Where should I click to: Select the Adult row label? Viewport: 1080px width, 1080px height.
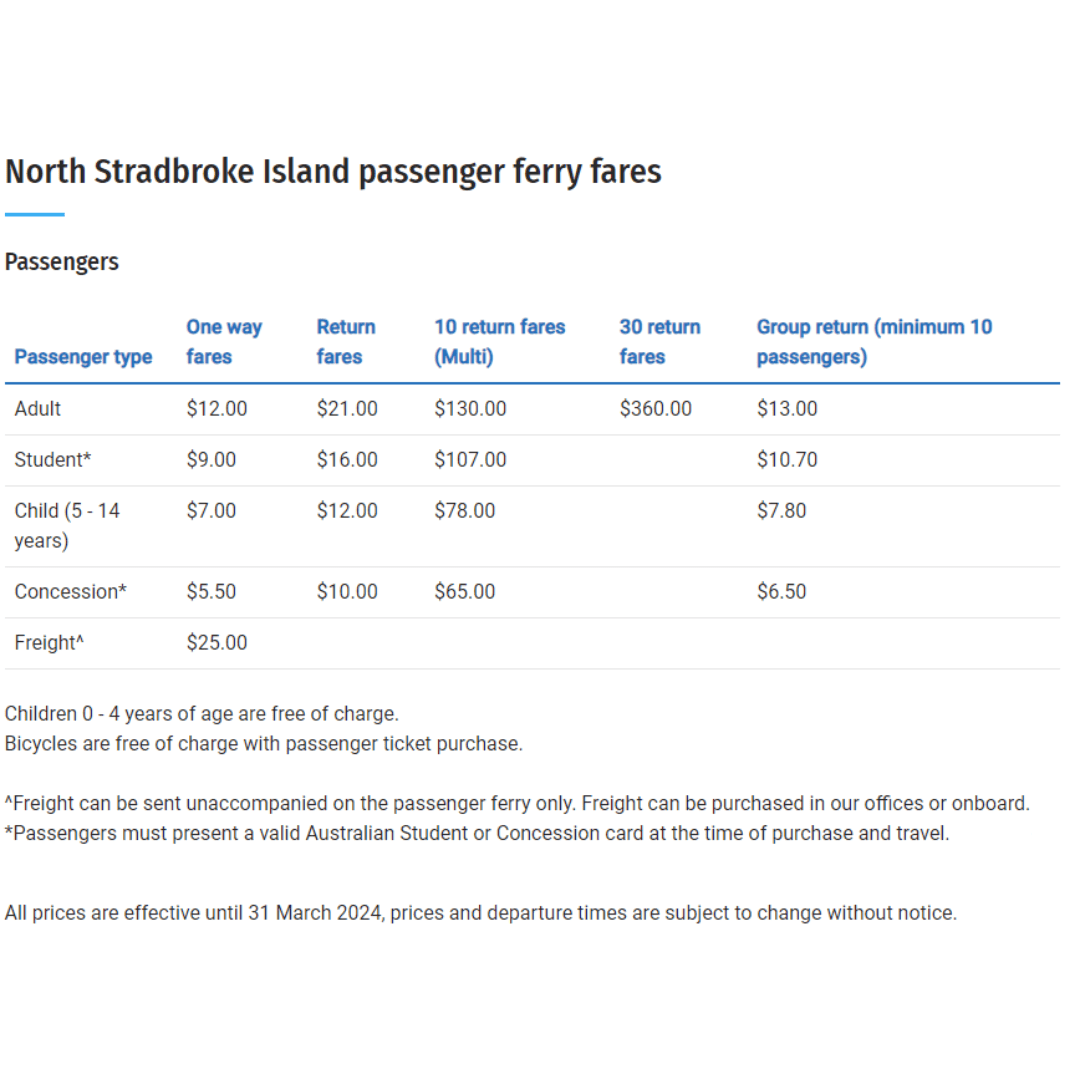(38, 409)
